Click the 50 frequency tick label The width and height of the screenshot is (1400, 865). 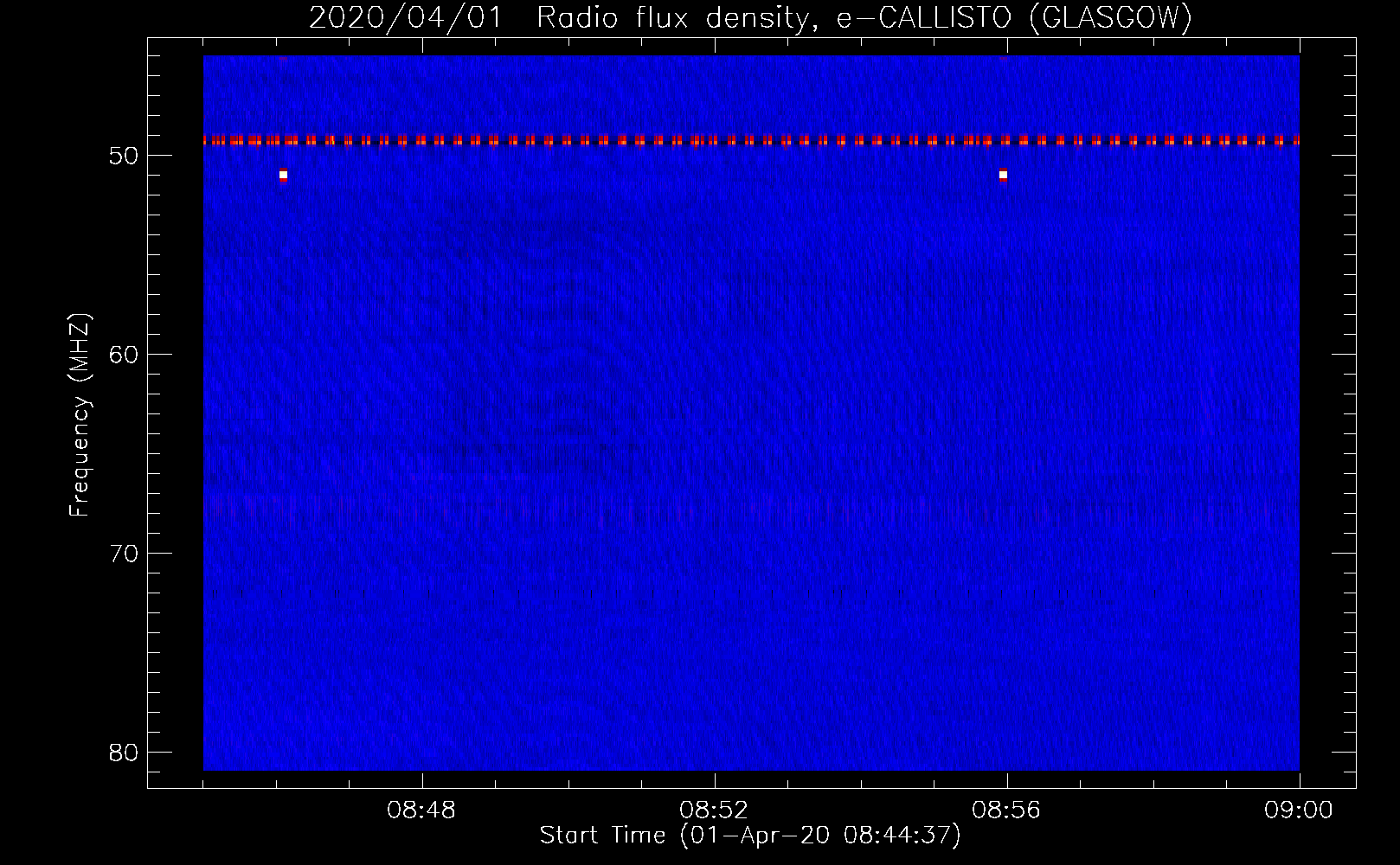coord(125,157)
